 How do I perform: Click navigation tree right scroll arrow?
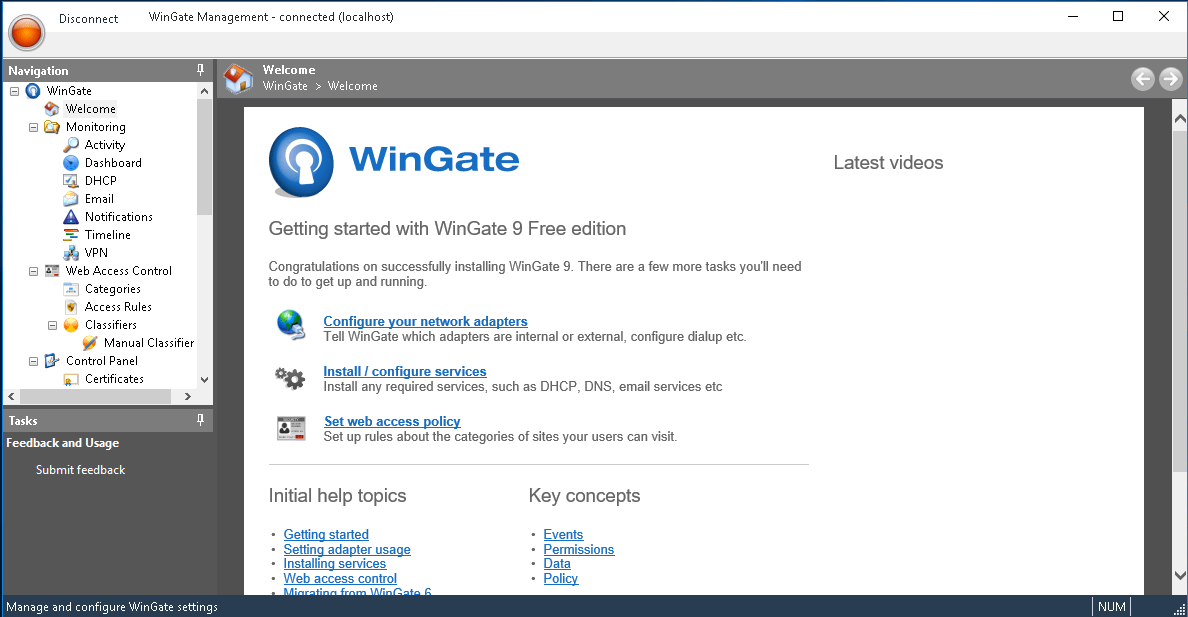(x=188, y=396)
